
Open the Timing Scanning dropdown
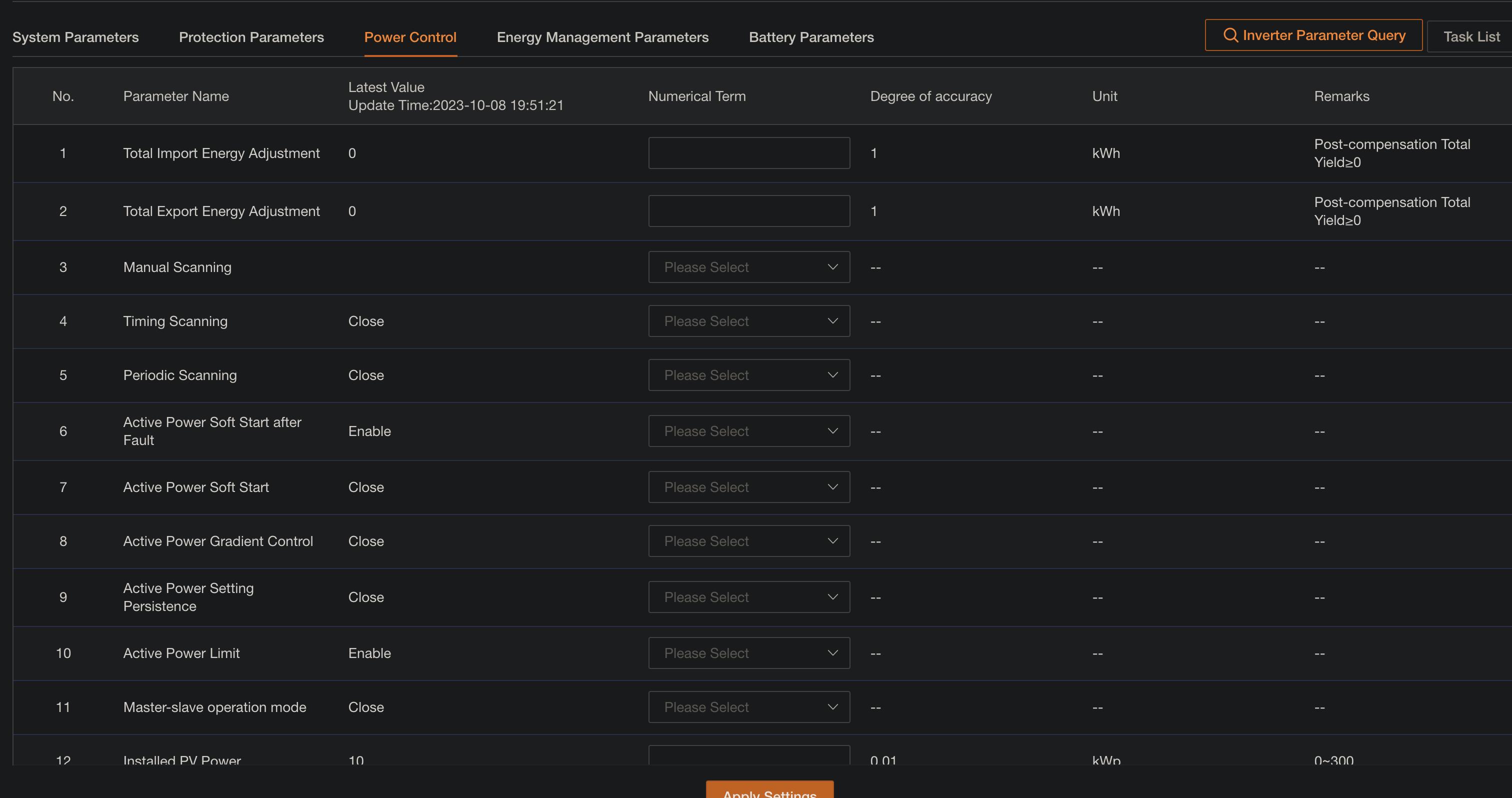pos(748,321)
